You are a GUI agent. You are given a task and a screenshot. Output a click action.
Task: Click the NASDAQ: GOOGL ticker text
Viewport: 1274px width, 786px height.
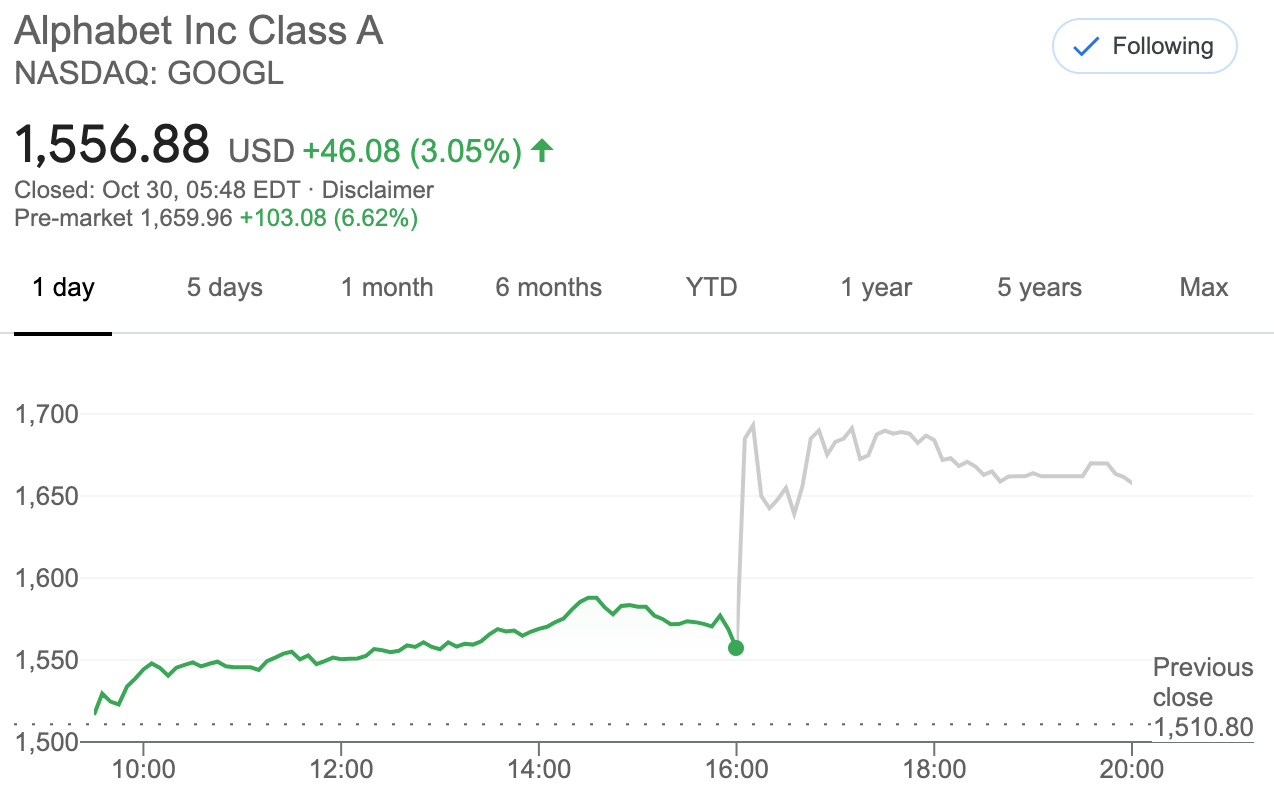pyautogui.click(x=149, y=74)
